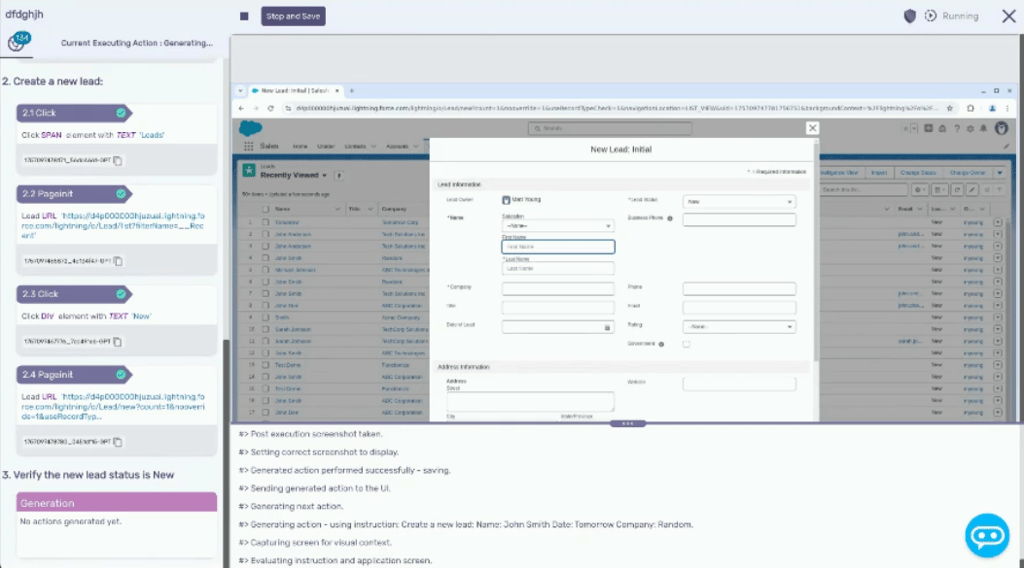Toggle the Government checkbox
The height and width of the screenshot is (568, 1024).
tap(686, 344)
